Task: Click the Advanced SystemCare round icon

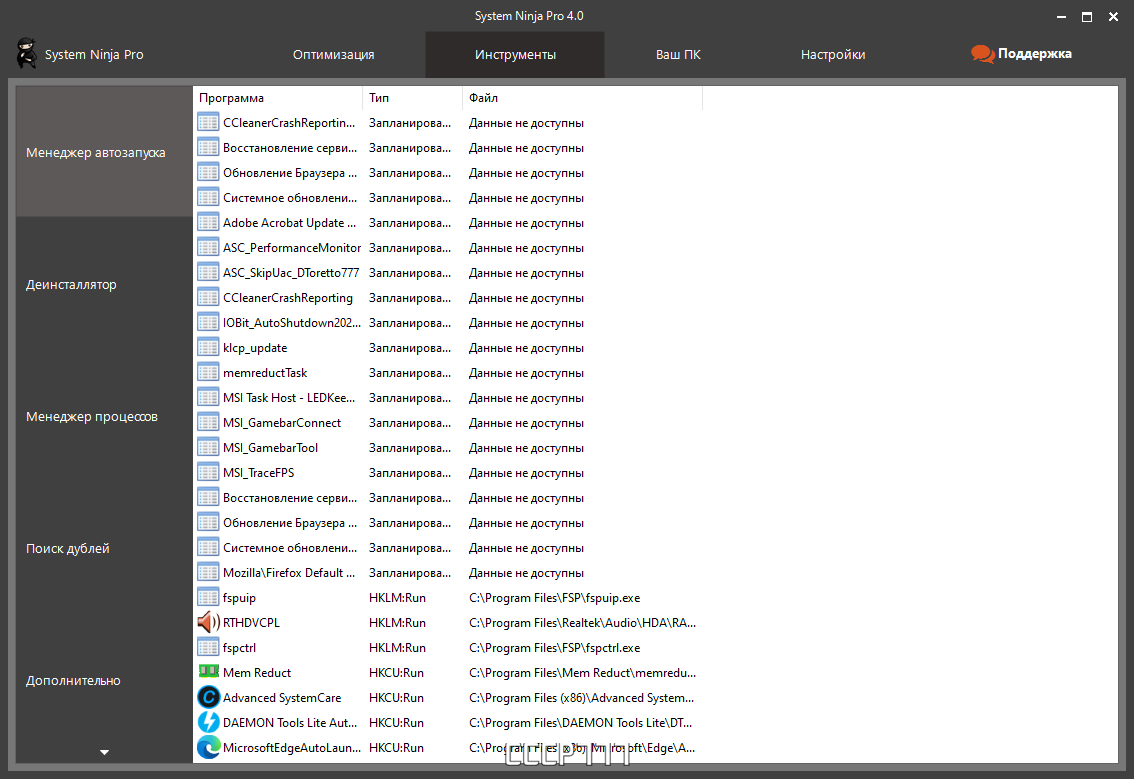Action: [x=208, y=697]
